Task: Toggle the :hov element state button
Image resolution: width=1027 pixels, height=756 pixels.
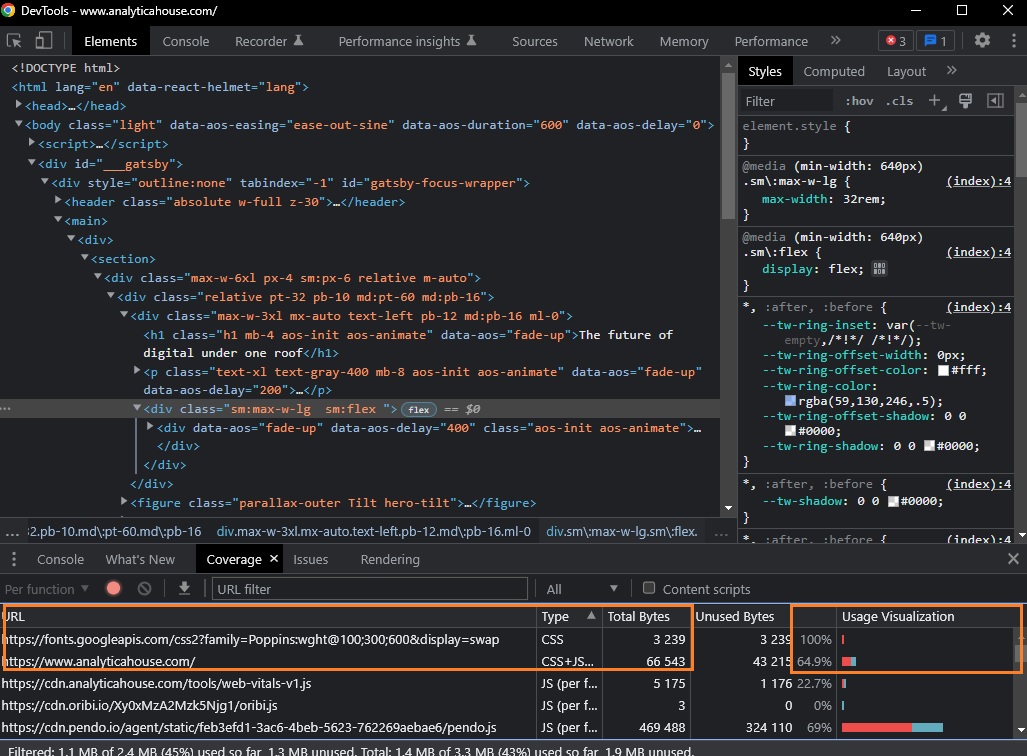Action: tap(859, 101)
